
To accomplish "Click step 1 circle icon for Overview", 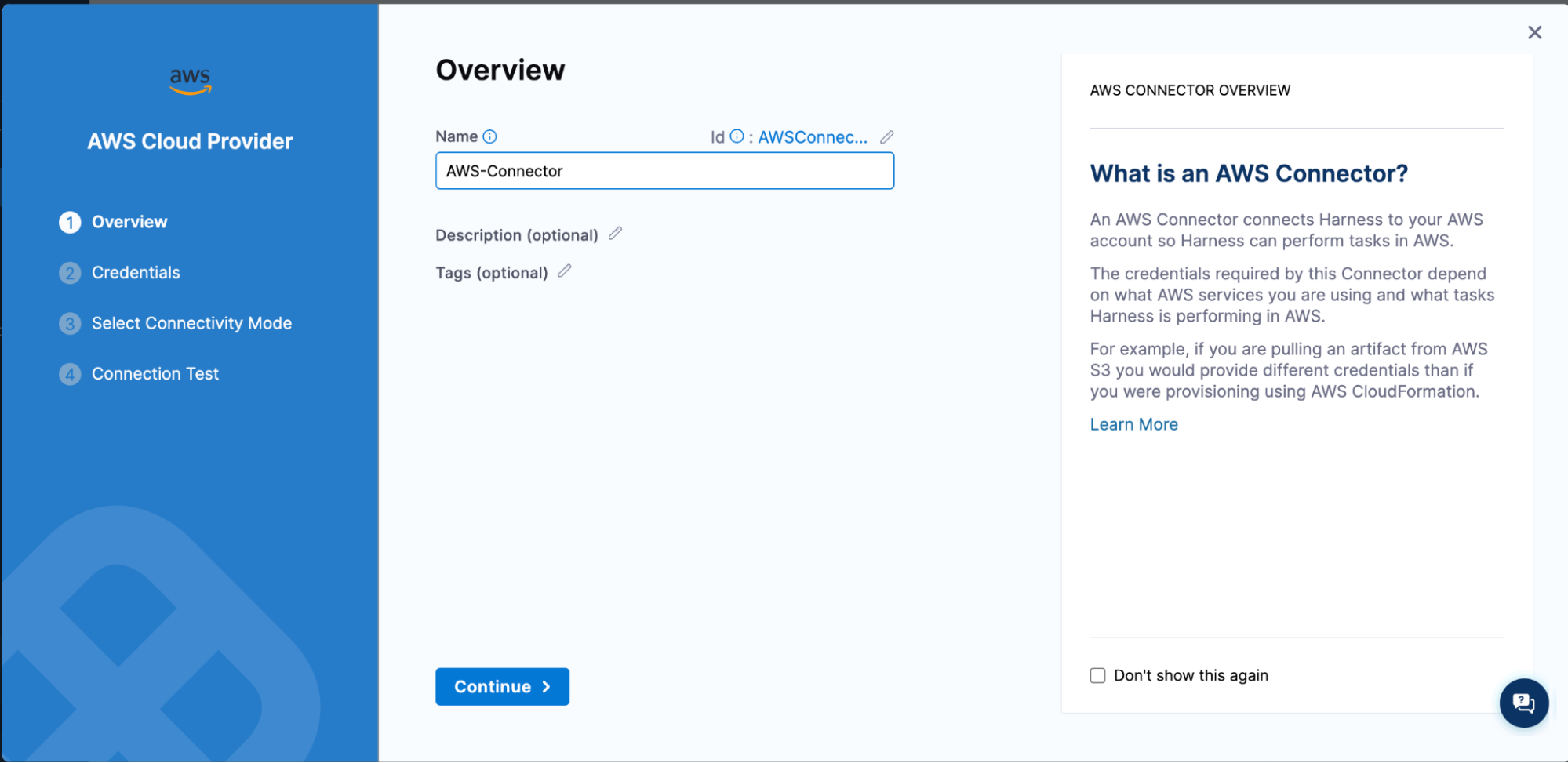I will point(70,223).
